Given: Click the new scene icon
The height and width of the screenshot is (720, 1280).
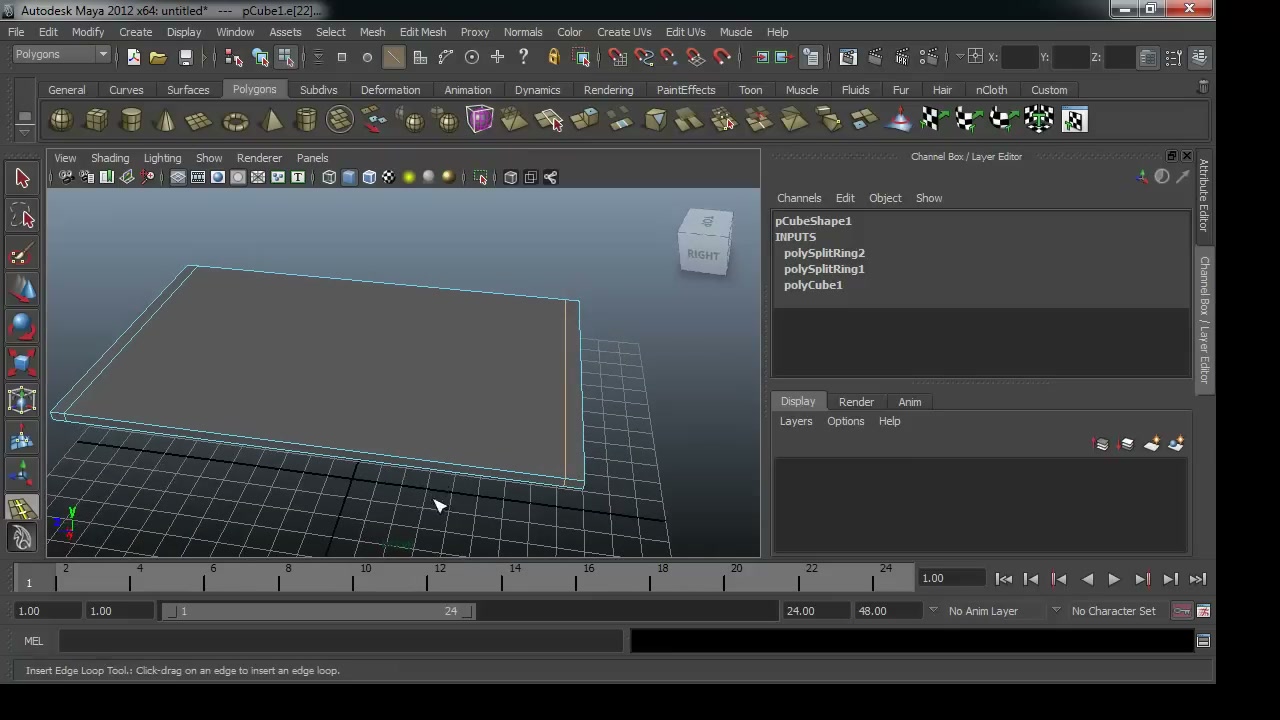Looking at the screenshot, I should tap(134, 57).
